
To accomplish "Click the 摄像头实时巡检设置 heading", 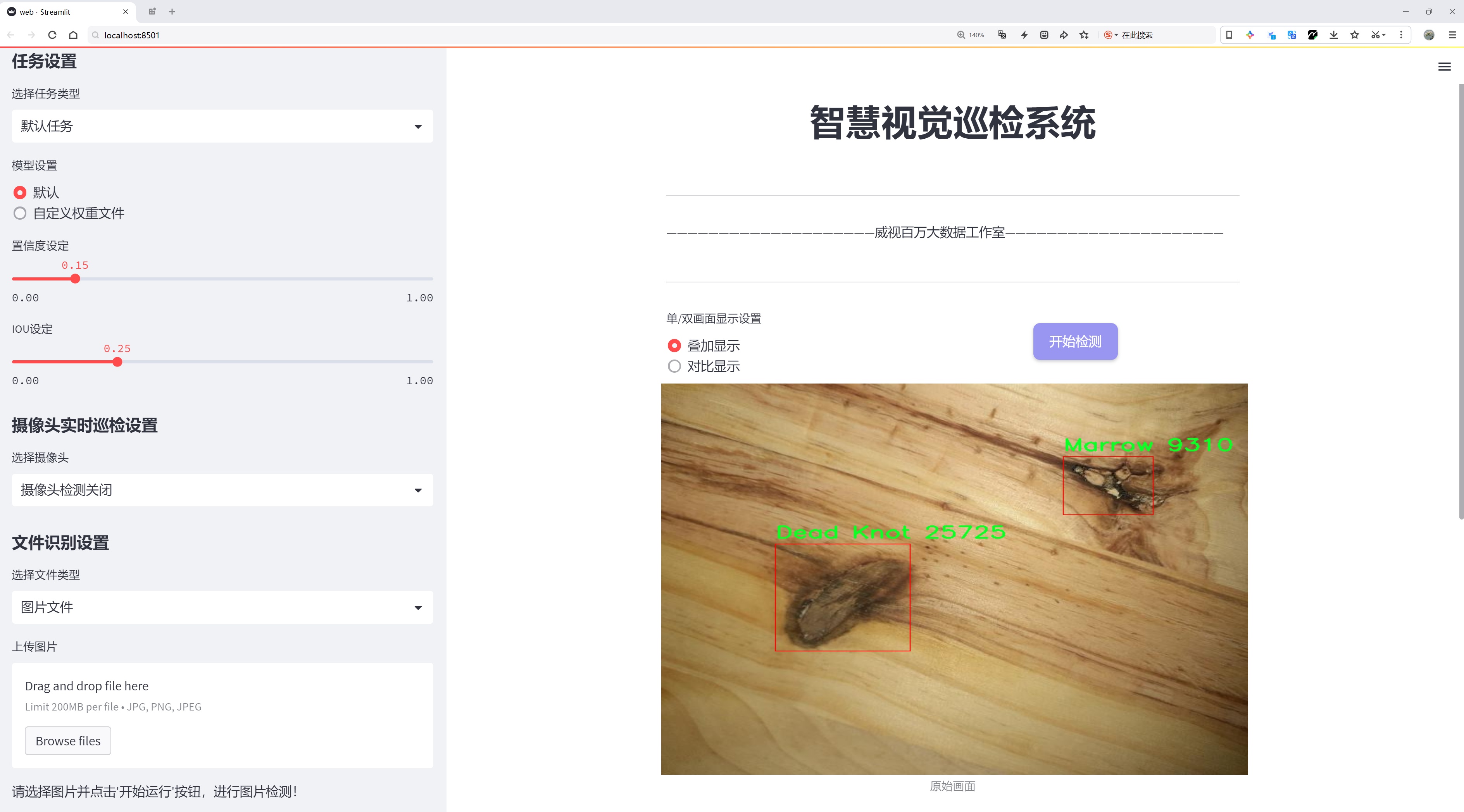I will [84, 425].
